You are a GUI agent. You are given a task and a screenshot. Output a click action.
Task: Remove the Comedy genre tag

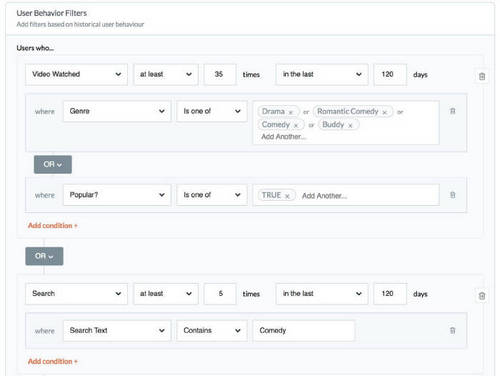click(x=296, y=126)
